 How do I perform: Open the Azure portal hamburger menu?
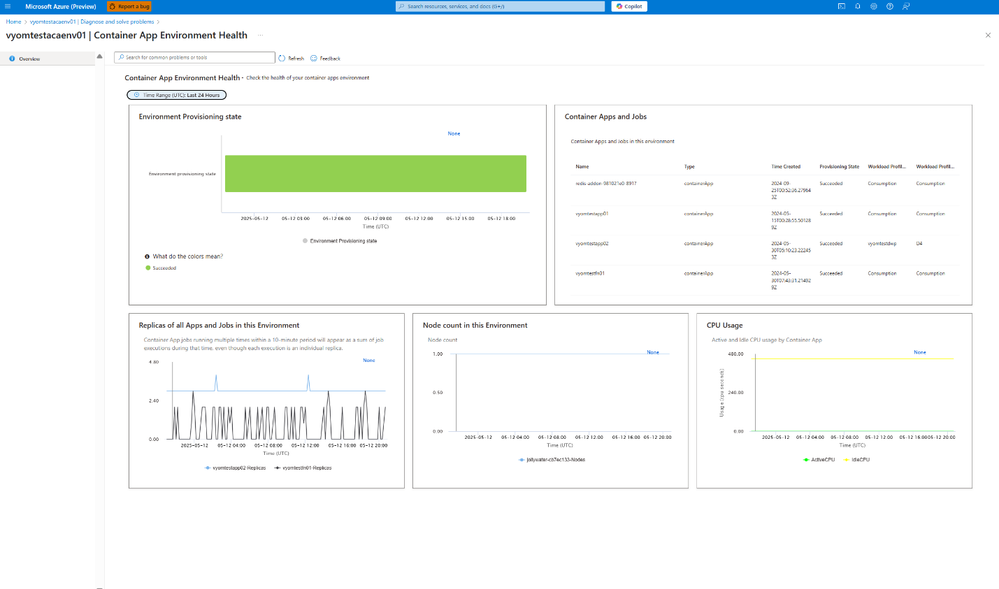(8, 6)
